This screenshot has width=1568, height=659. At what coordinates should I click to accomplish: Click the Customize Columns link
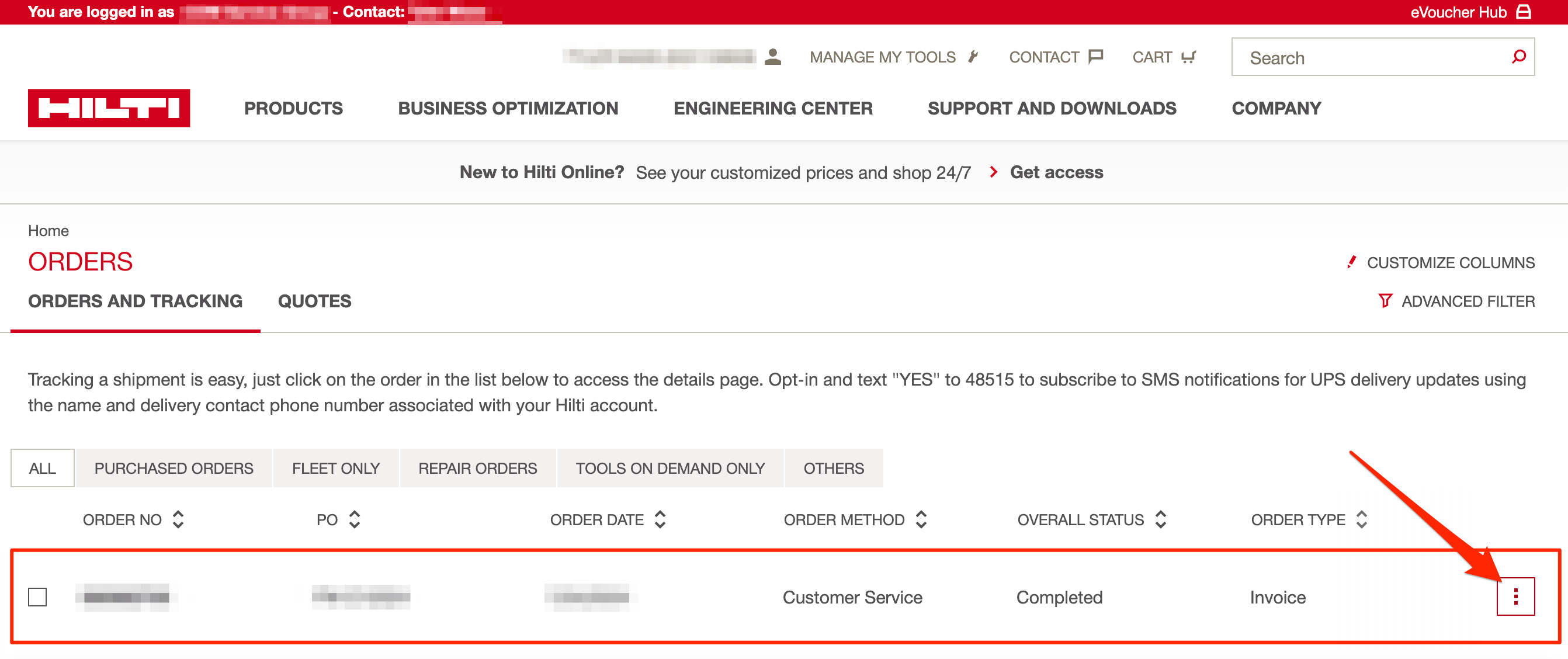click(x=1451, y=262)
